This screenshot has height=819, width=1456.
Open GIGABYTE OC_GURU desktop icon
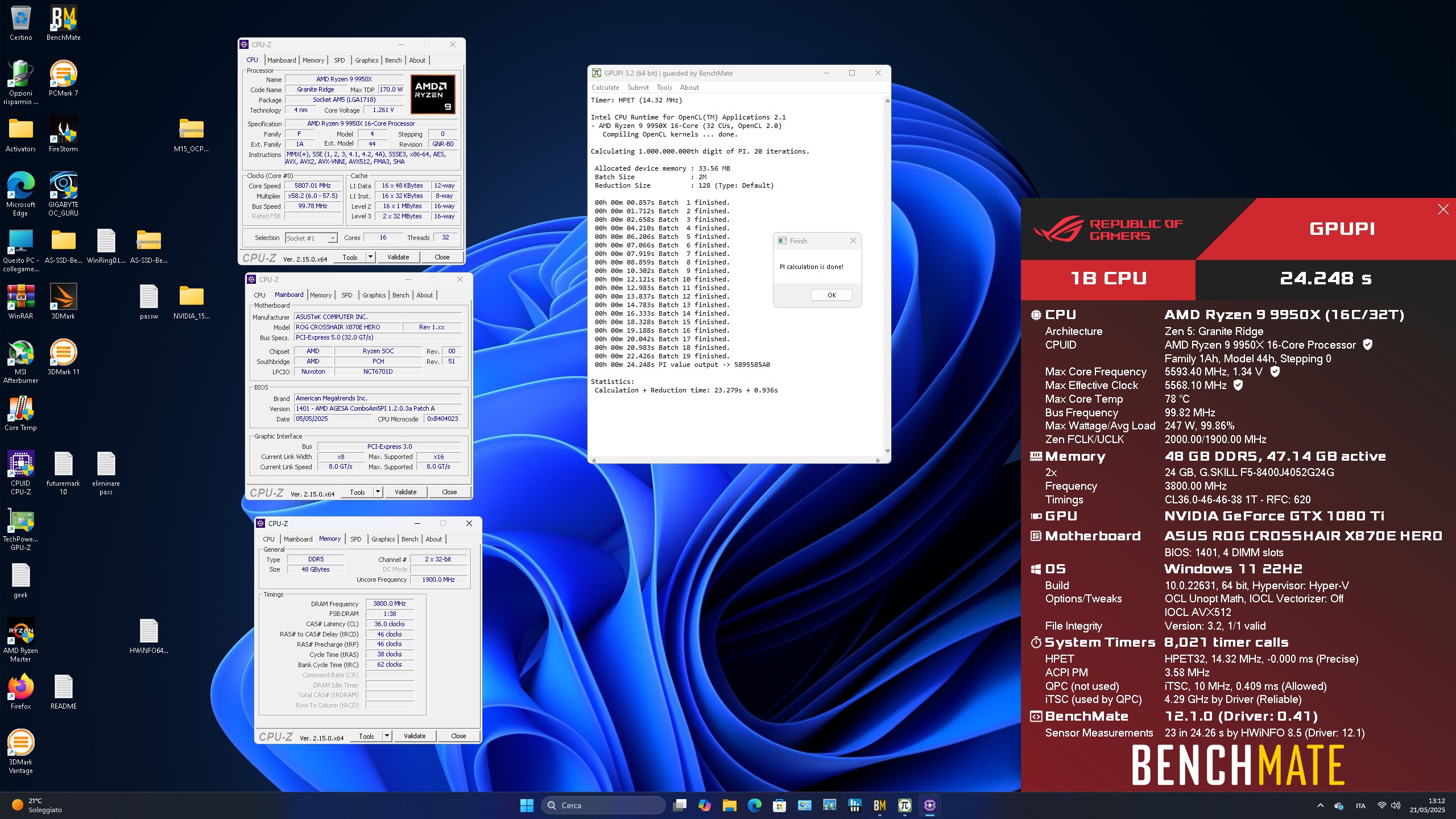click(63, 195)
